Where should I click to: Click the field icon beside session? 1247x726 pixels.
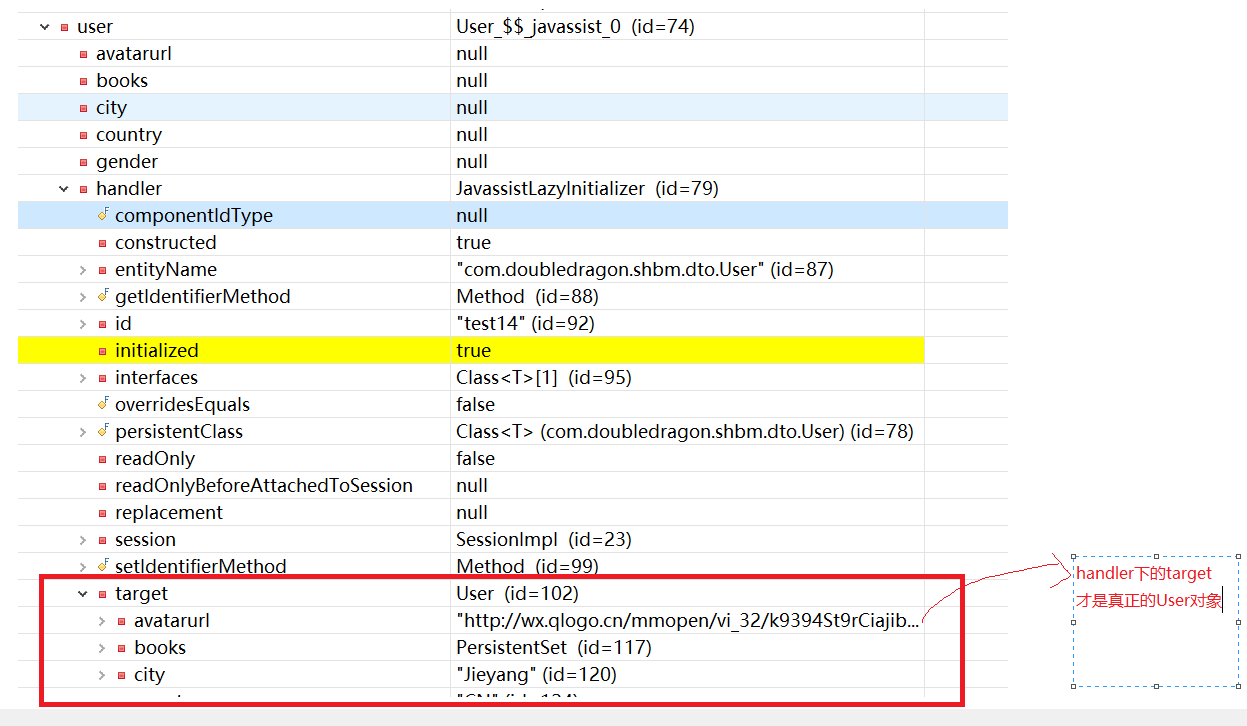[x=103, y=540]
